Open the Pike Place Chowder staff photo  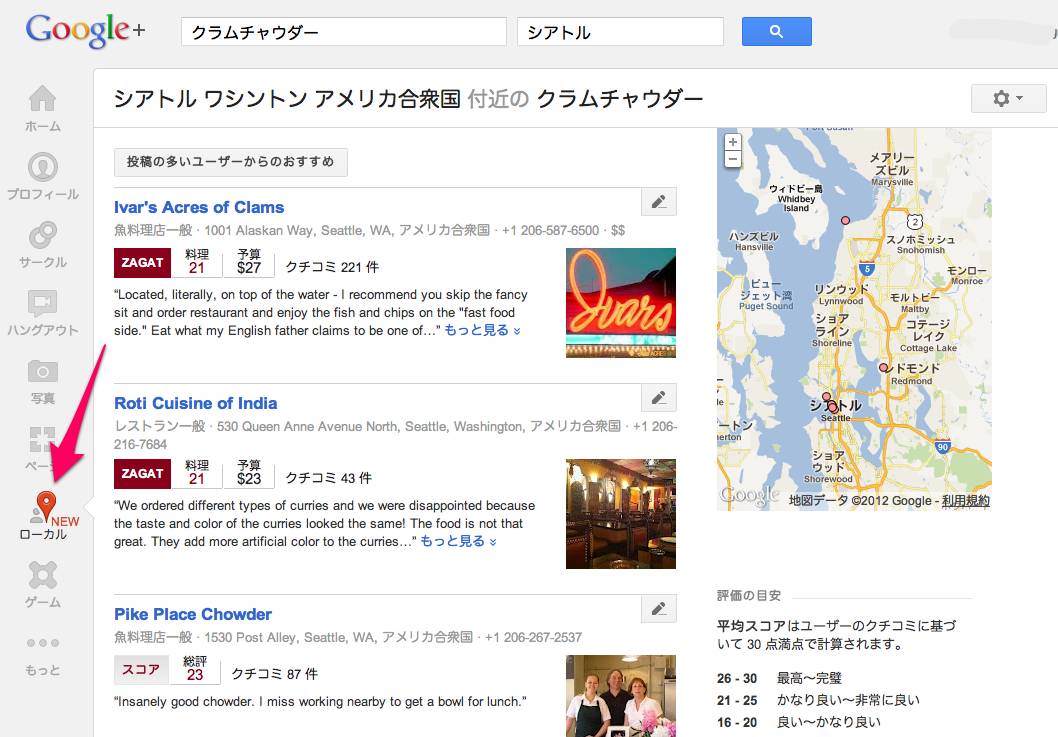(x=621, y=696)
